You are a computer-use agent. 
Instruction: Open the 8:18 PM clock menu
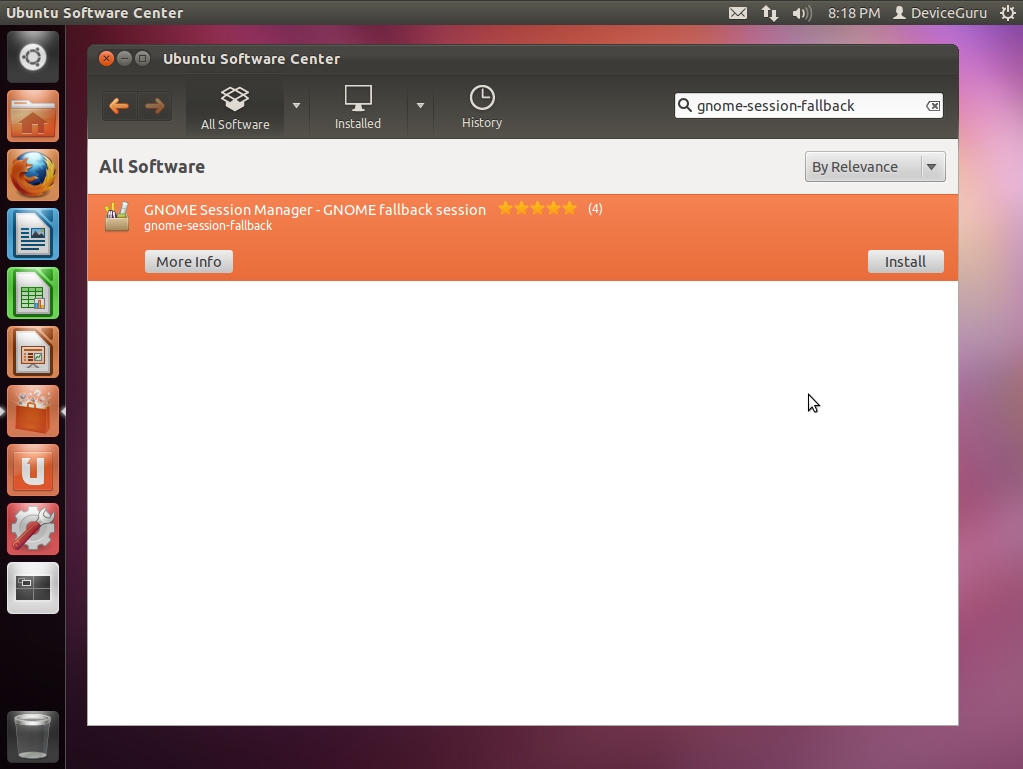pyautogui.click(x=854, y=13)
